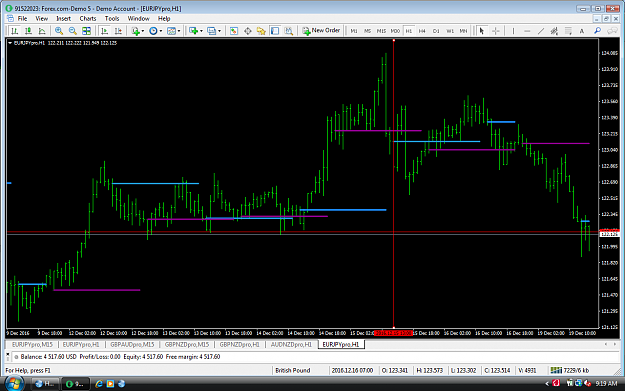Open the Periods clock icon
The width and height of the screenshot is (625, 391).
(153, 31)
